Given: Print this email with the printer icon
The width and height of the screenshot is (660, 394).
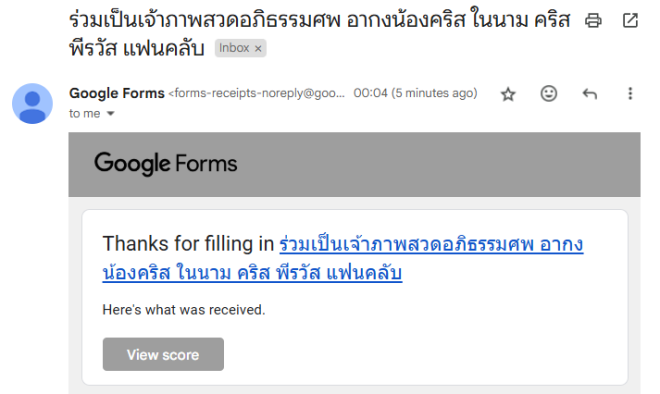Looking at the screenshot, I should 593,20.
